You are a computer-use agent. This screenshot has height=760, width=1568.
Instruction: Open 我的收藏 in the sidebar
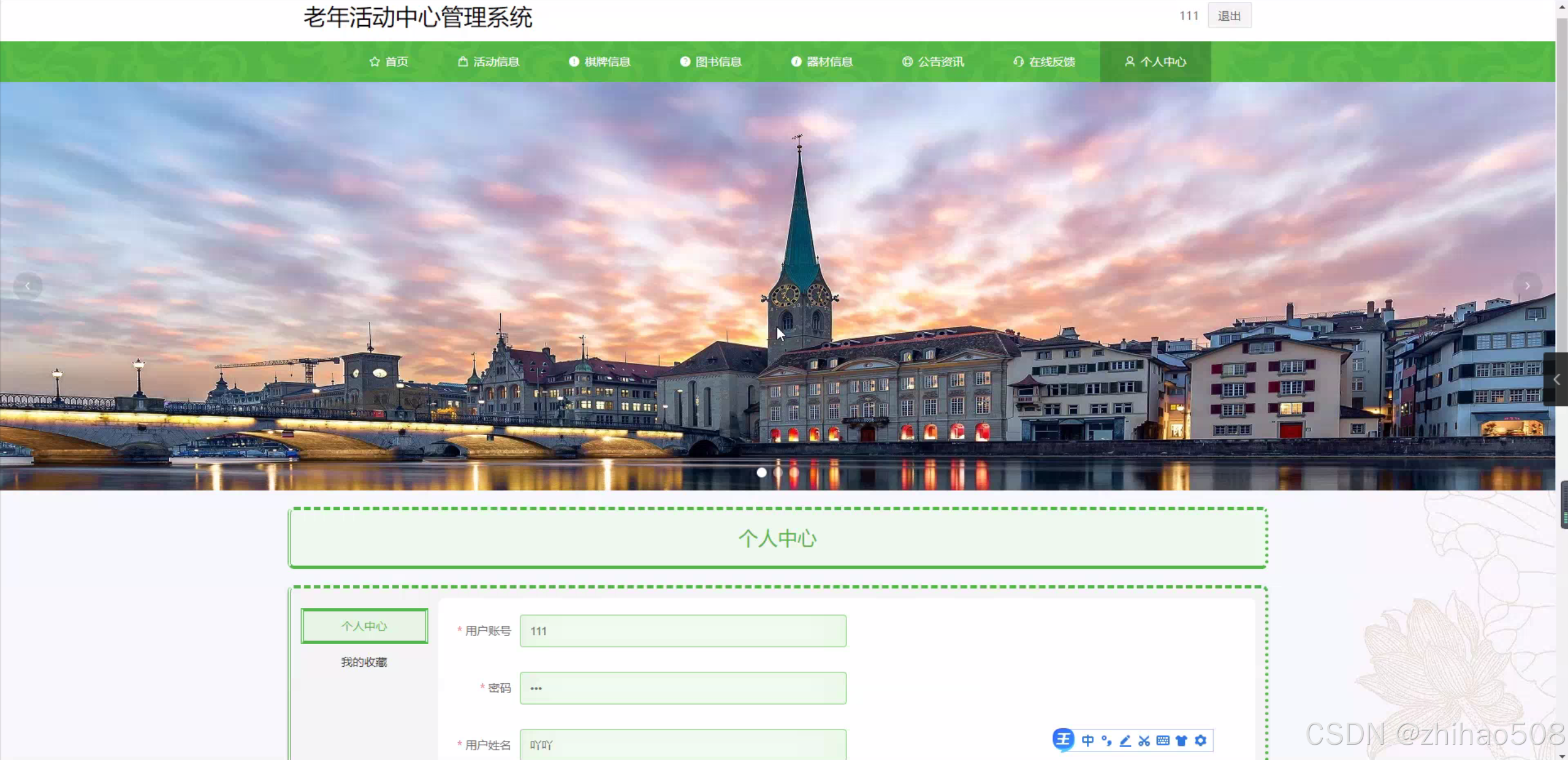click(x=364, y=662)
